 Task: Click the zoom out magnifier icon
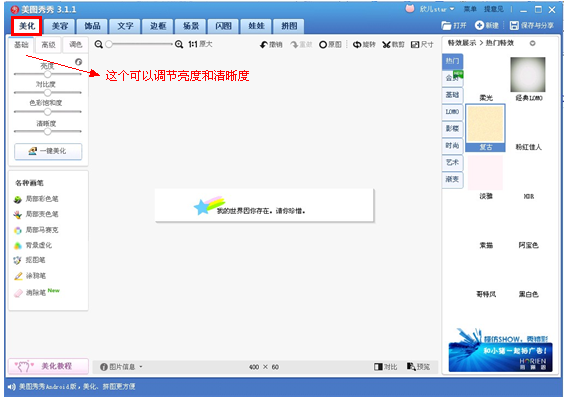tap(99, 44)
